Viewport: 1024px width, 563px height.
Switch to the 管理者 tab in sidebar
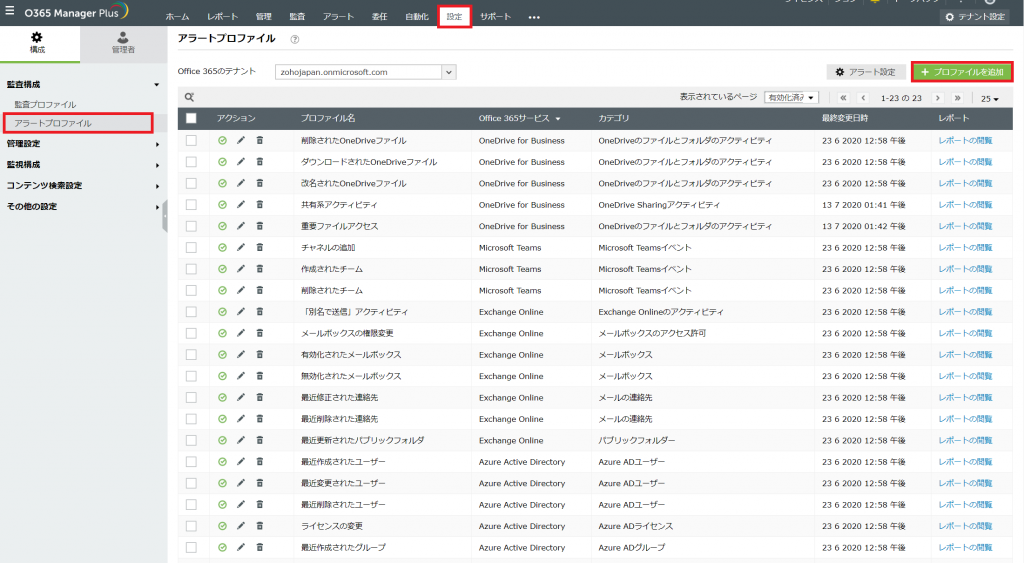tap(122, 42)
